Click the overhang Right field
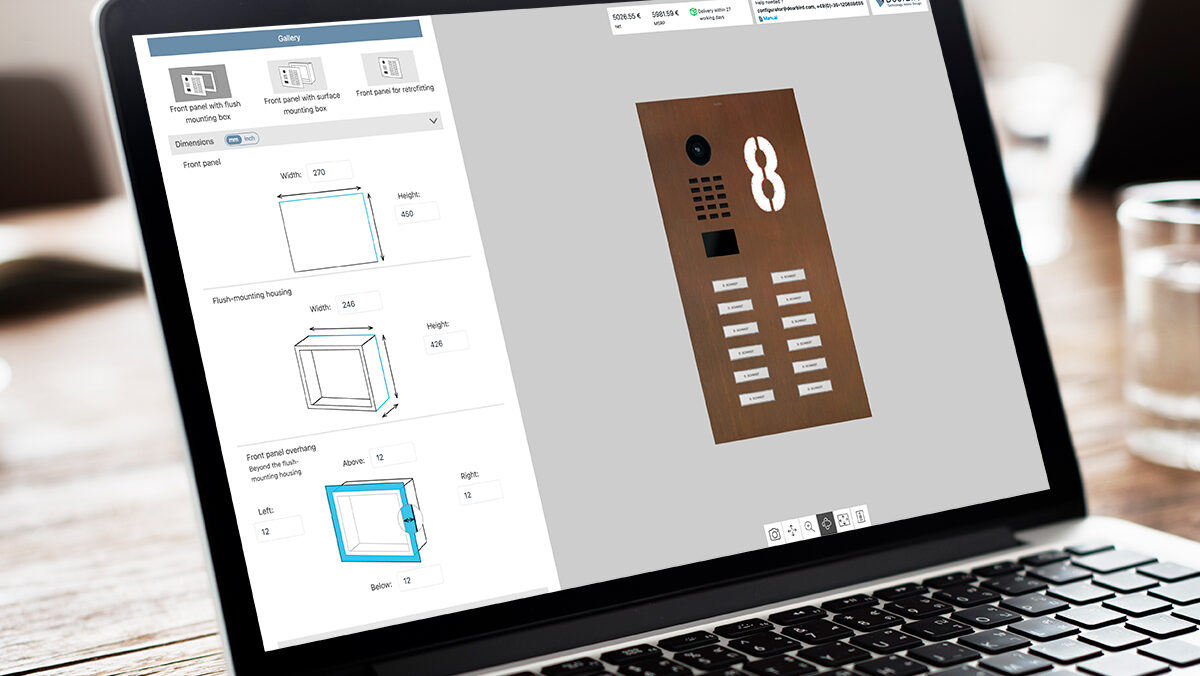The height and width of the screenshot is (676, 1200). pyautogui.click(x=480, y=493)
